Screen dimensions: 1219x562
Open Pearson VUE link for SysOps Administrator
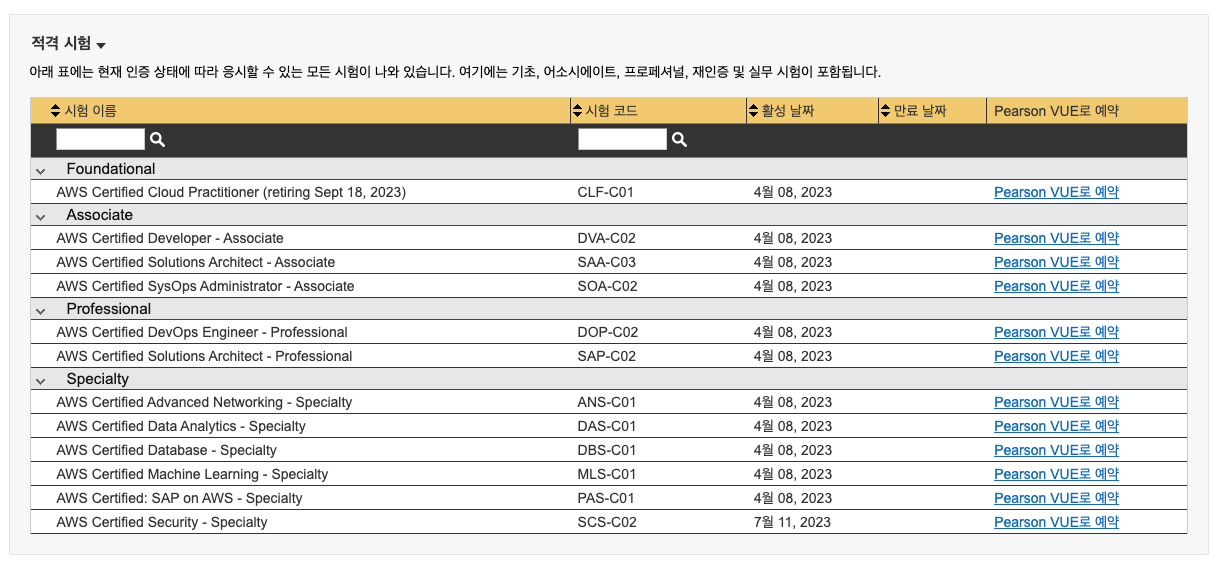point(1056,286)
